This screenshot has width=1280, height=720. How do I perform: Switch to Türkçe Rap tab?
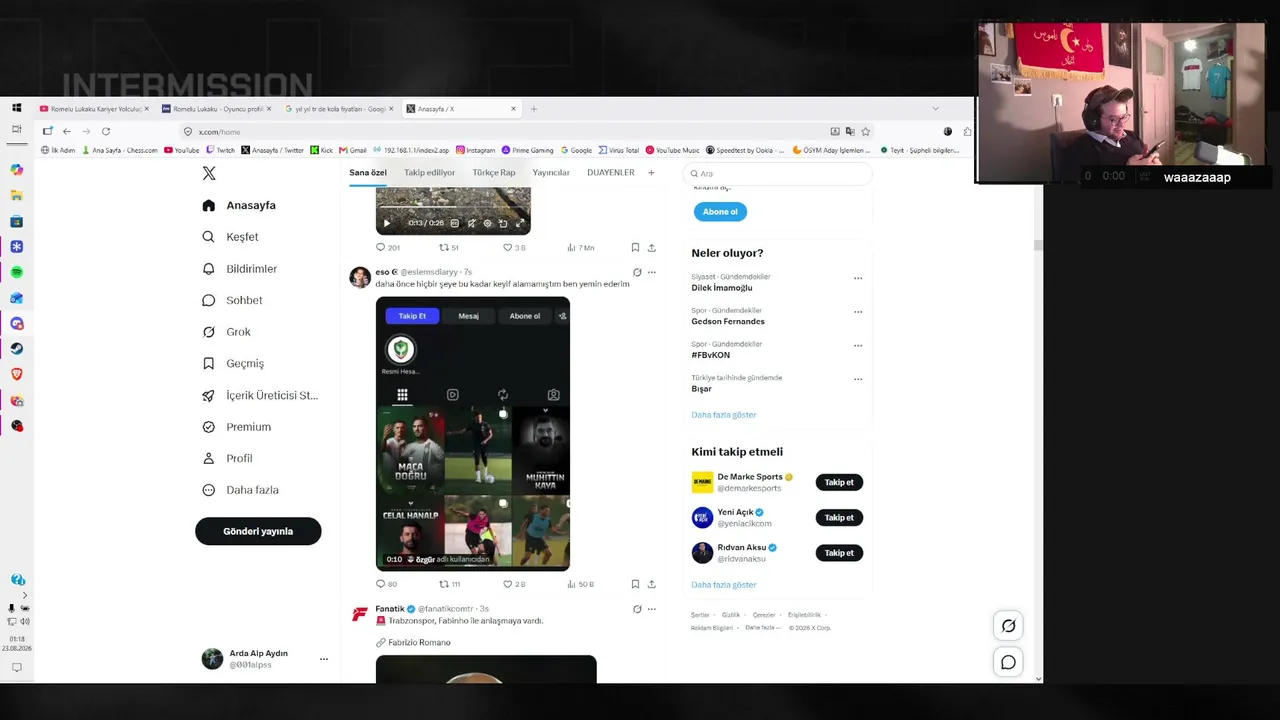pyautogui.click(x=494, y=173)
